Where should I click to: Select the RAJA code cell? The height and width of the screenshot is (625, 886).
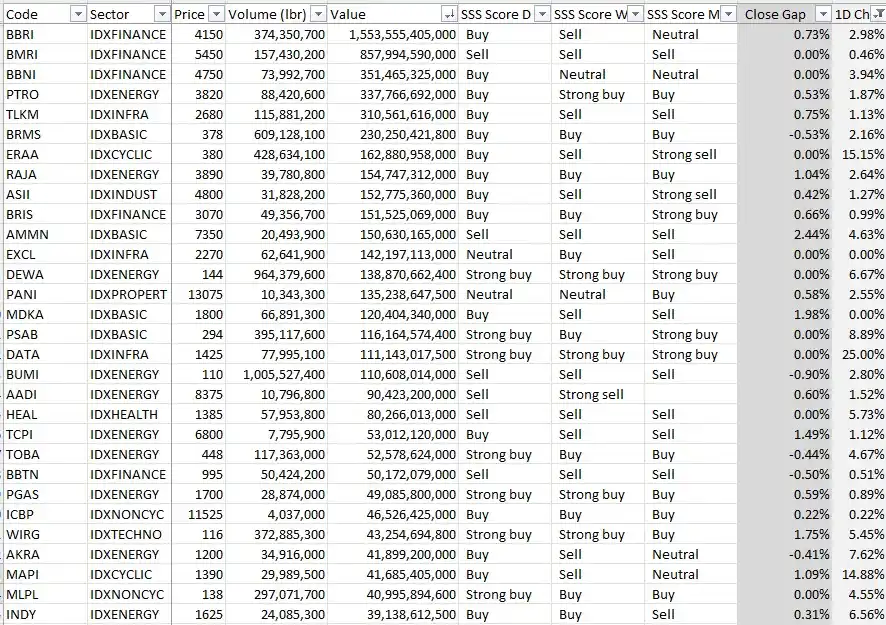pos(45,175)
